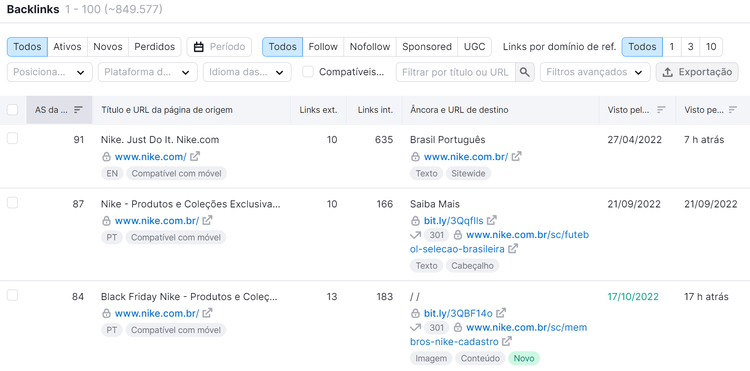
Task: Click the redirect arrow icon in row 84
Action: 415,327
